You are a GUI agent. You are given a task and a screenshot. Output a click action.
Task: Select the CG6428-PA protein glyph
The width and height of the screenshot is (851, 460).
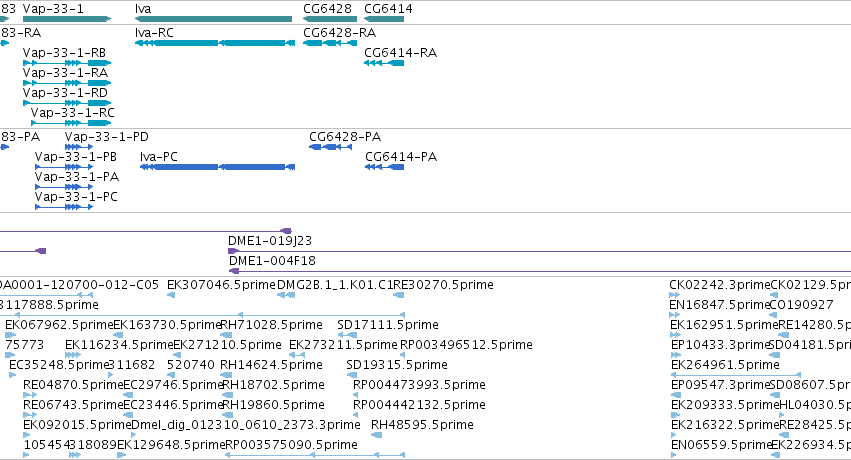click(x=330, y=147)
